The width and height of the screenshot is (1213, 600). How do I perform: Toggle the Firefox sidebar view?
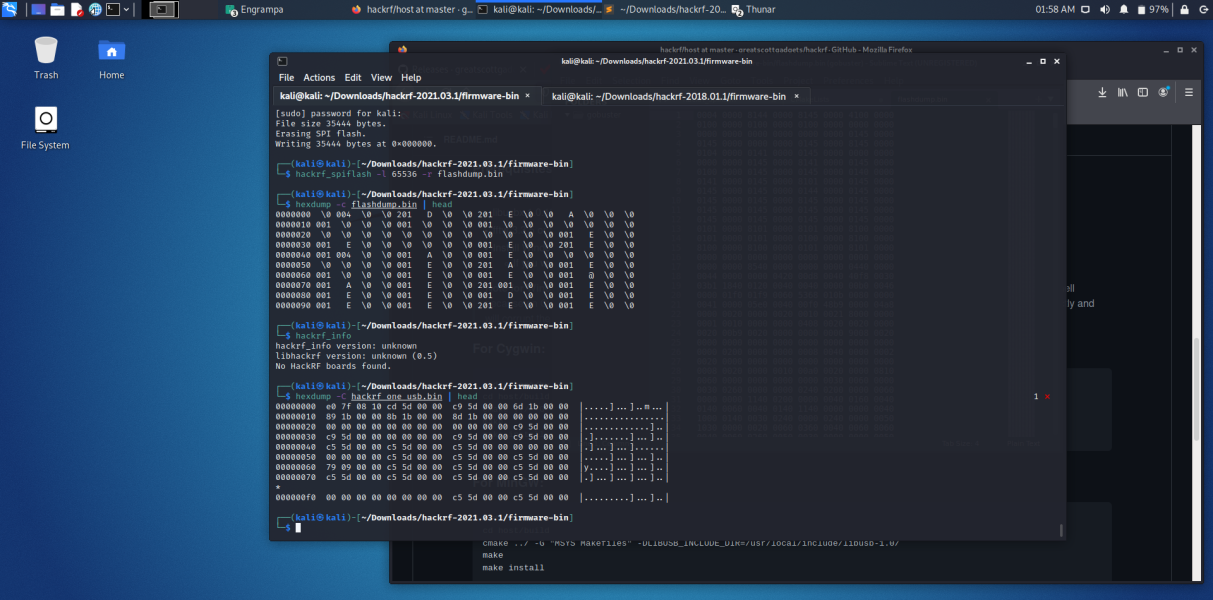(x=1142, y=92)
